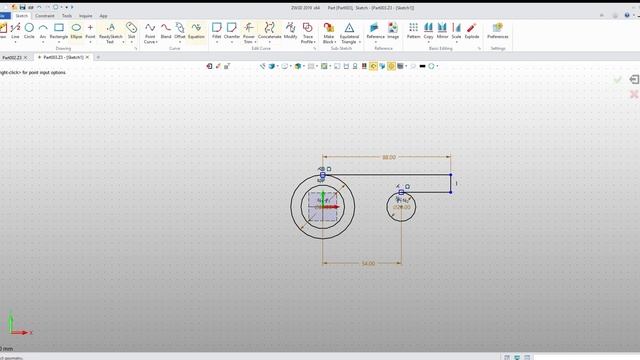Click the circle diameter dimension in small circle
The image size is (640, 360).
[x=402, y=207]
